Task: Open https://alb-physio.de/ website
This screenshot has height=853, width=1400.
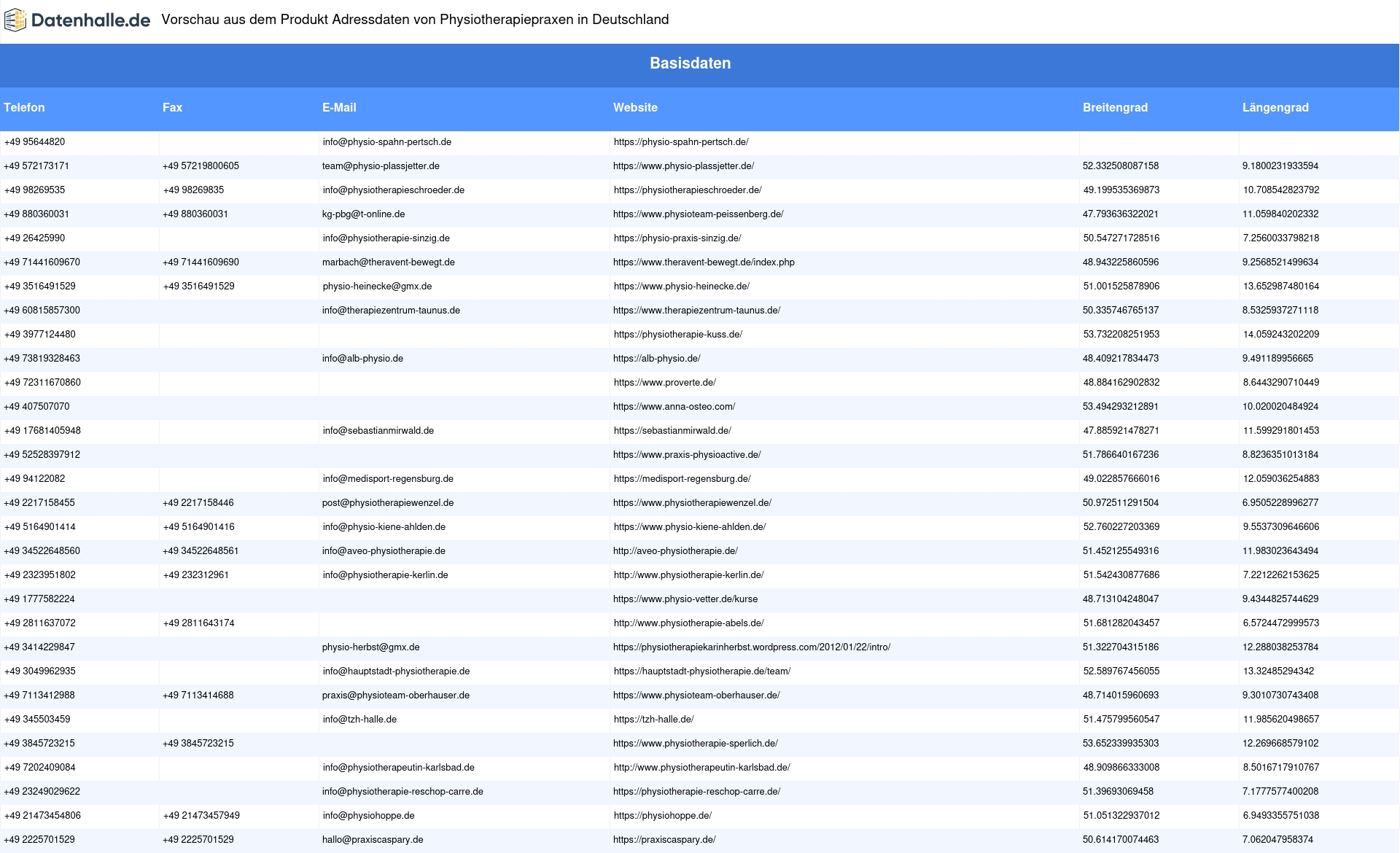Action: (657, 359)
